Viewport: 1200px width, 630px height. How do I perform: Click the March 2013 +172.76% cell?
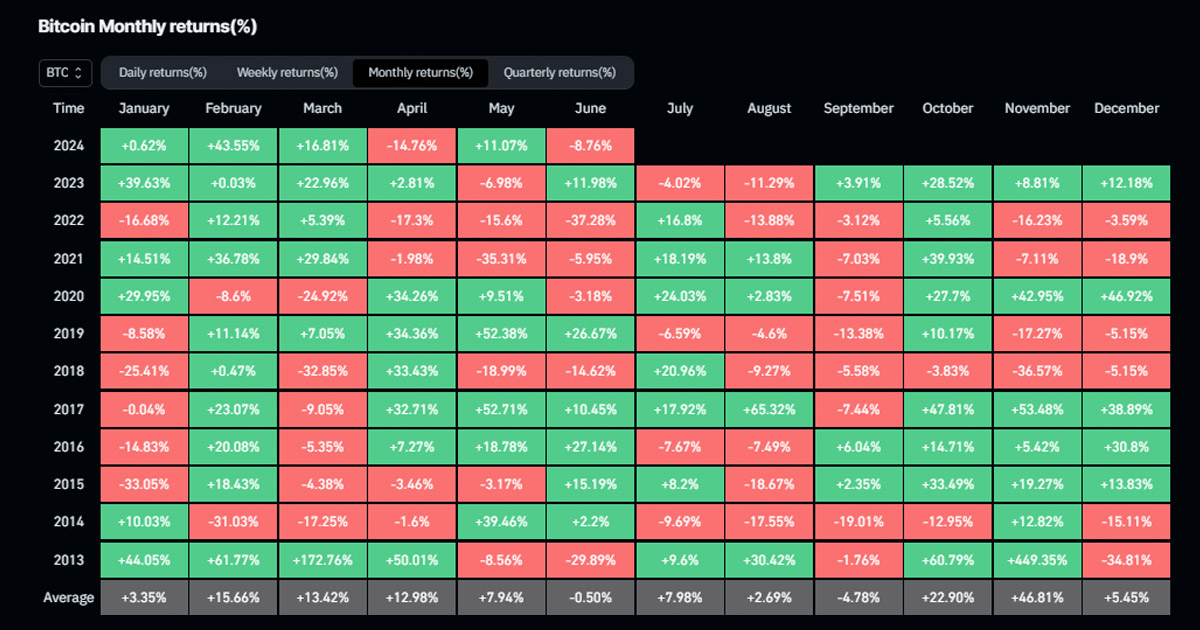tap(322, 559)
